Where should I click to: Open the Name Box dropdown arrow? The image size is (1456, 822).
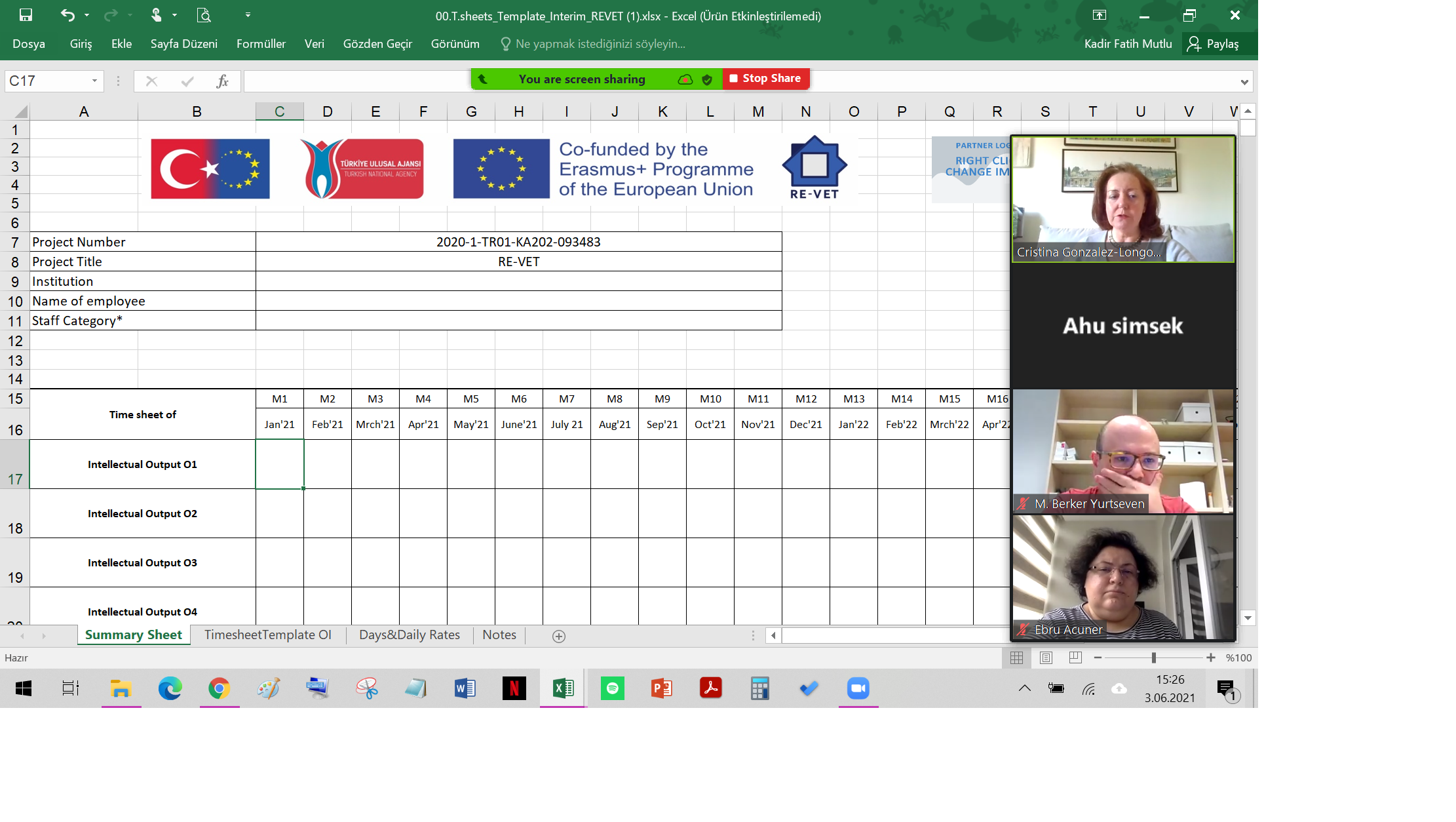tap(94, 81)
